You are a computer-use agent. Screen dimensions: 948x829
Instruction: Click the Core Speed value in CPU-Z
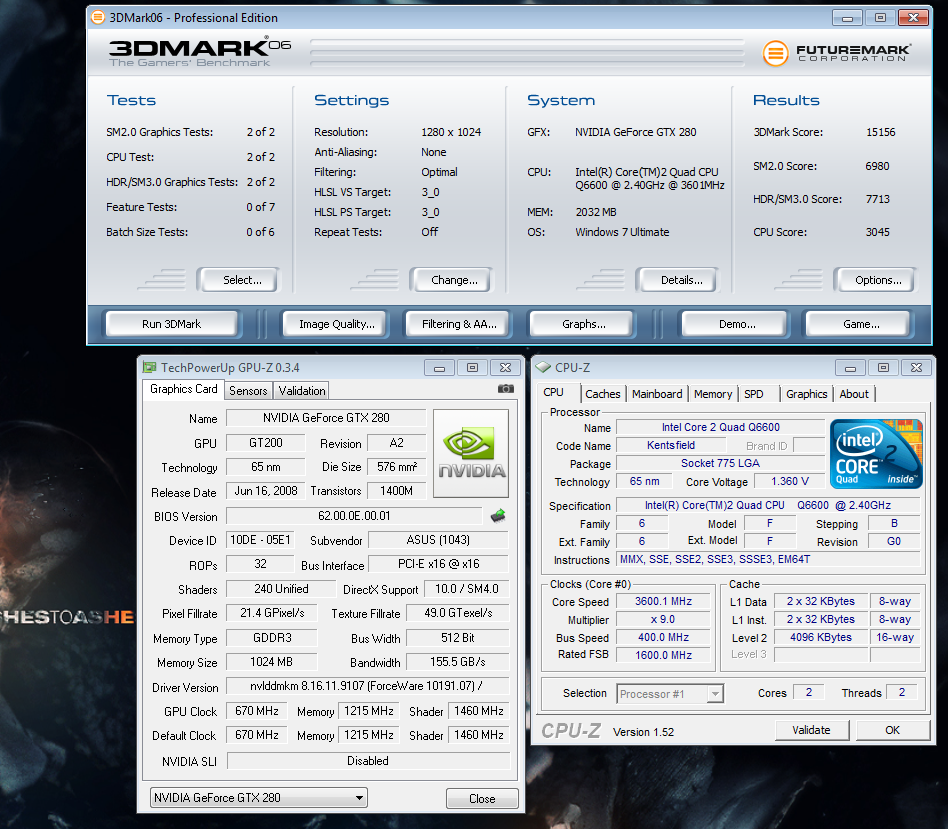[x=663, y=601]
